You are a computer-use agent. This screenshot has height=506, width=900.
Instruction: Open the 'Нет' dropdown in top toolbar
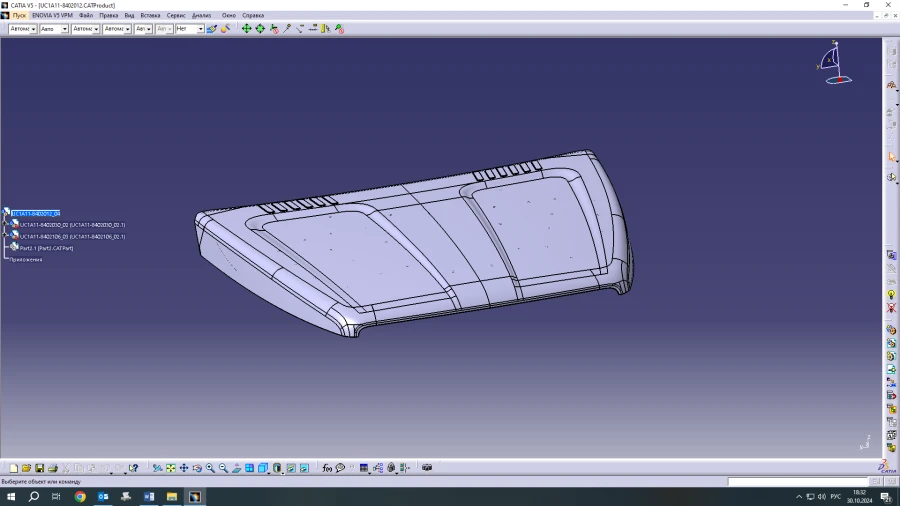coord(189,29)
